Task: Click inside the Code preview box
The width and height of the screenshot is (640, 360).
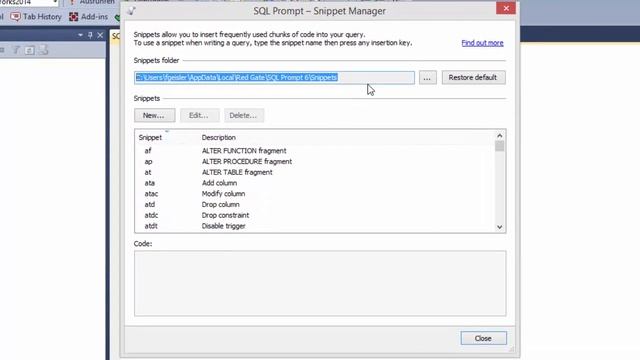Action: point(320,283)
